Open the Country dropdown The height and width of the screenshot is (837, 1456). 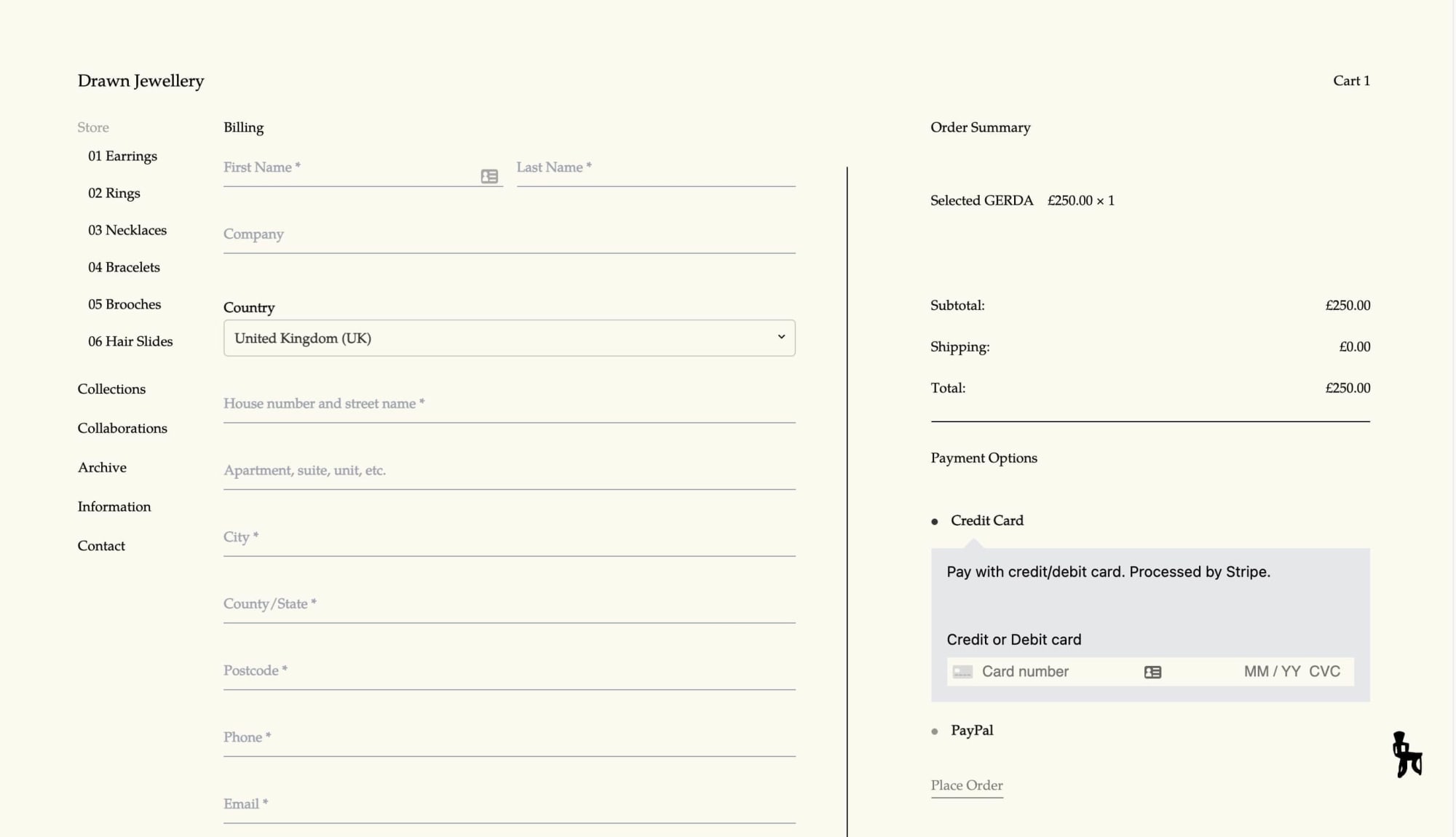click(x=508, y=338)
